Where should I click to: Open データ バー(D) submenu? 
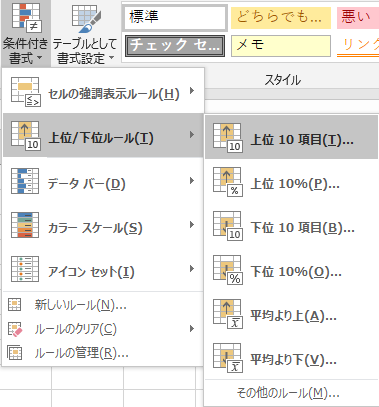(x=103, y=181)
